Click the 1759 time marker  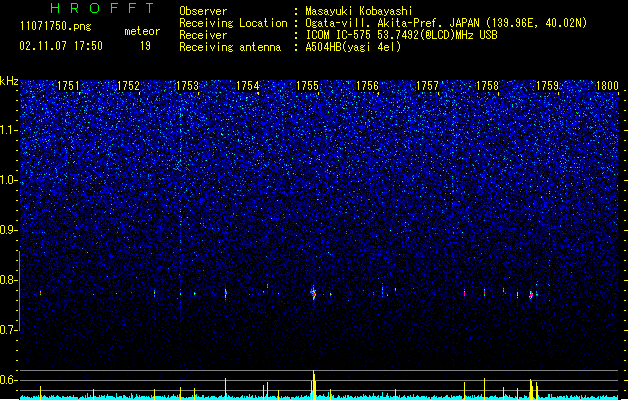(x=547, y=86)
